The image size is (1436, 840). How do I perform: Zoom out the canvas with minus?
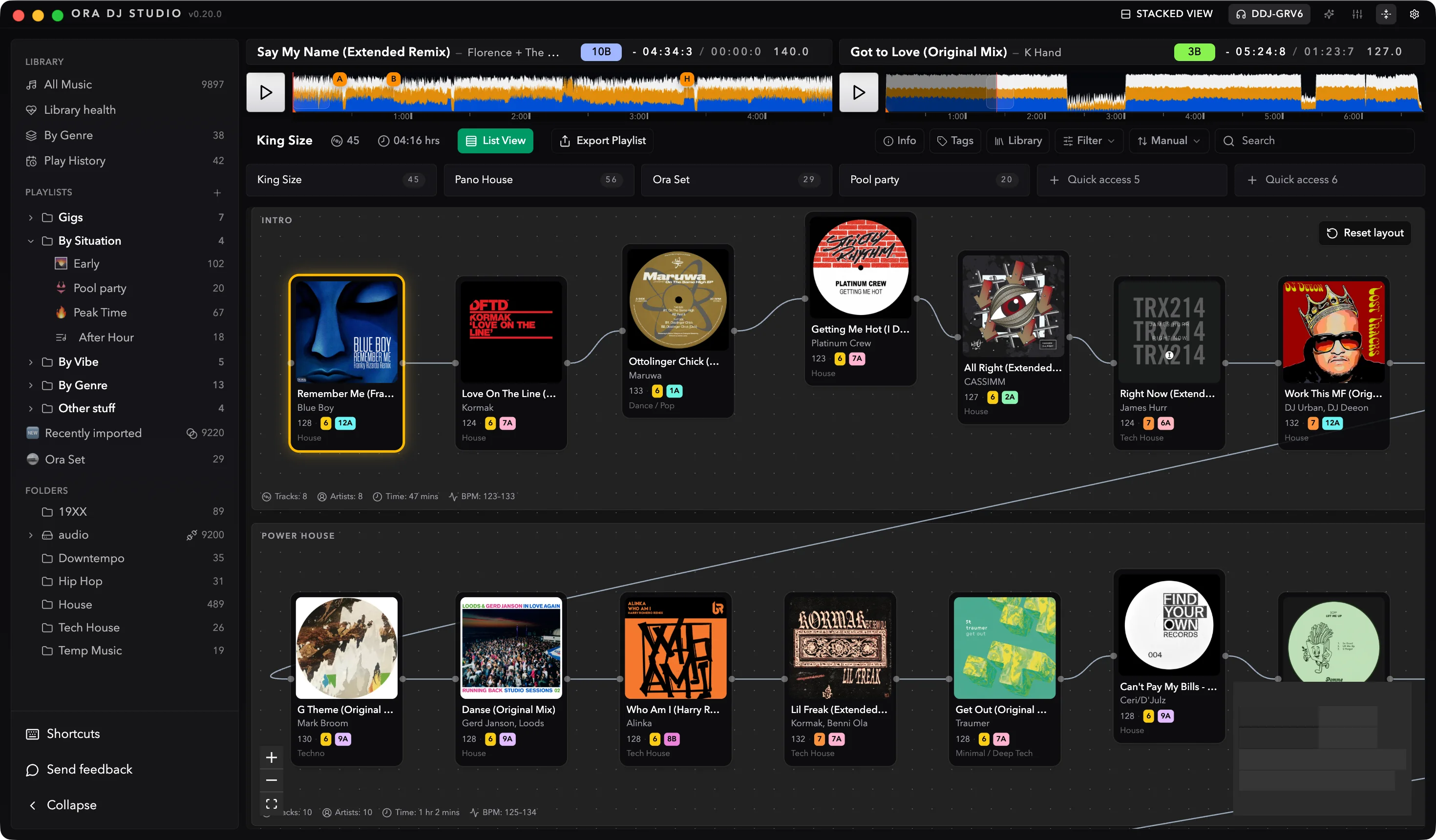271,780
